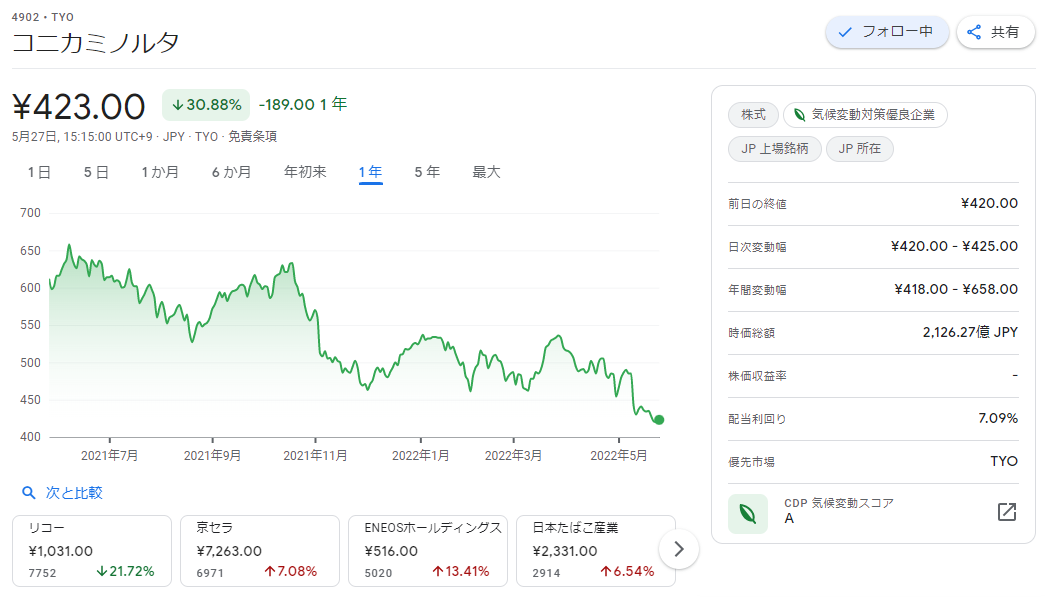
Task: Click the 年間変動幅 ¥418.00 - ¥658.00 value
Action: point(955,289)
